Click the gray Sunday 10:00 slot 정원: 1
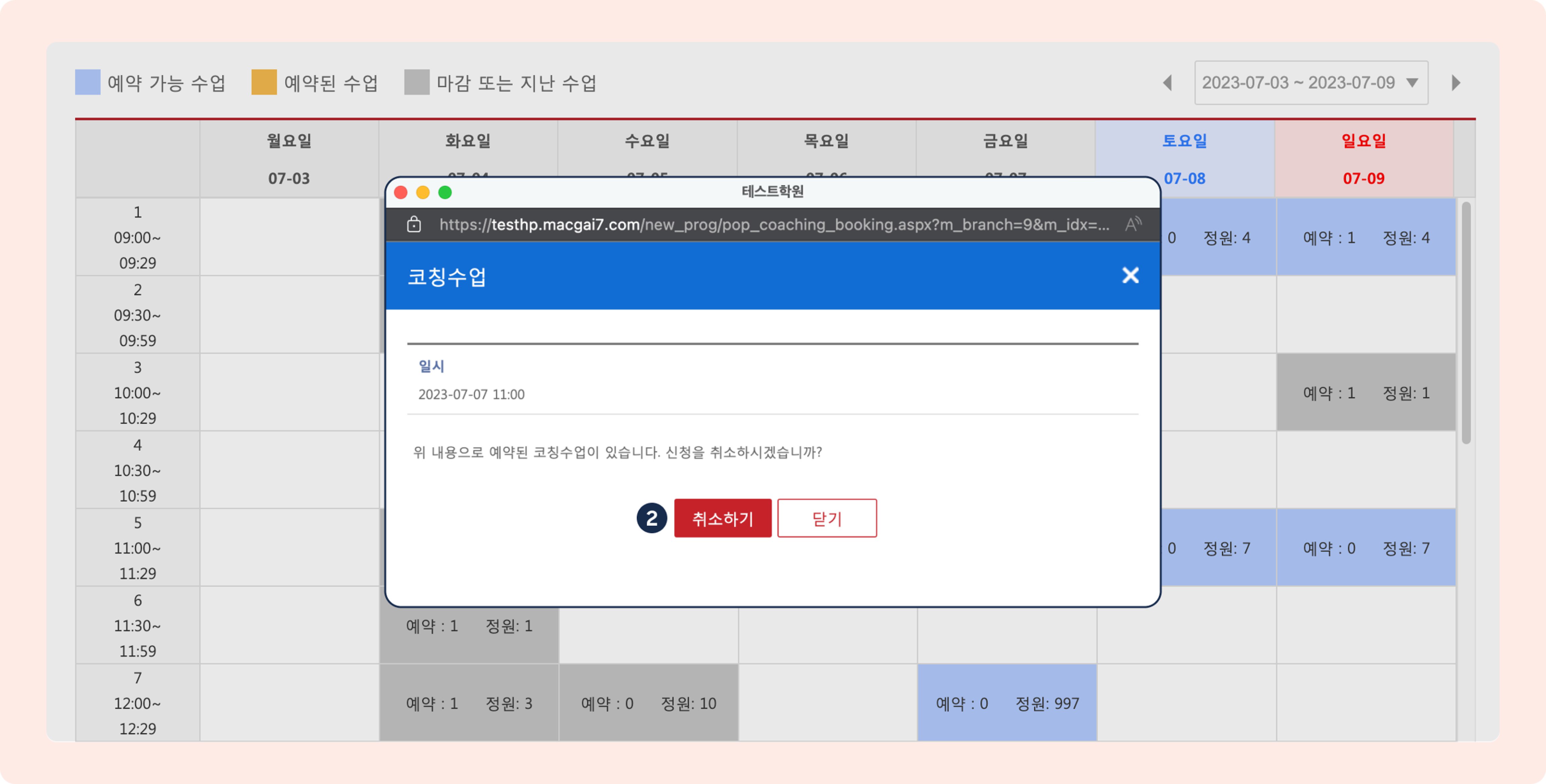 pyautogui.click(x=1365, y=393)
